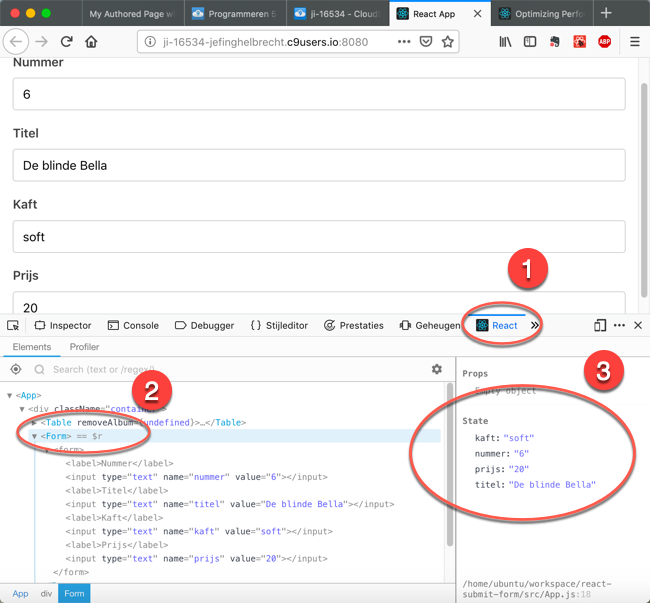Go to the browser home page
Screen dimensions: 650x603
[91, 42]
